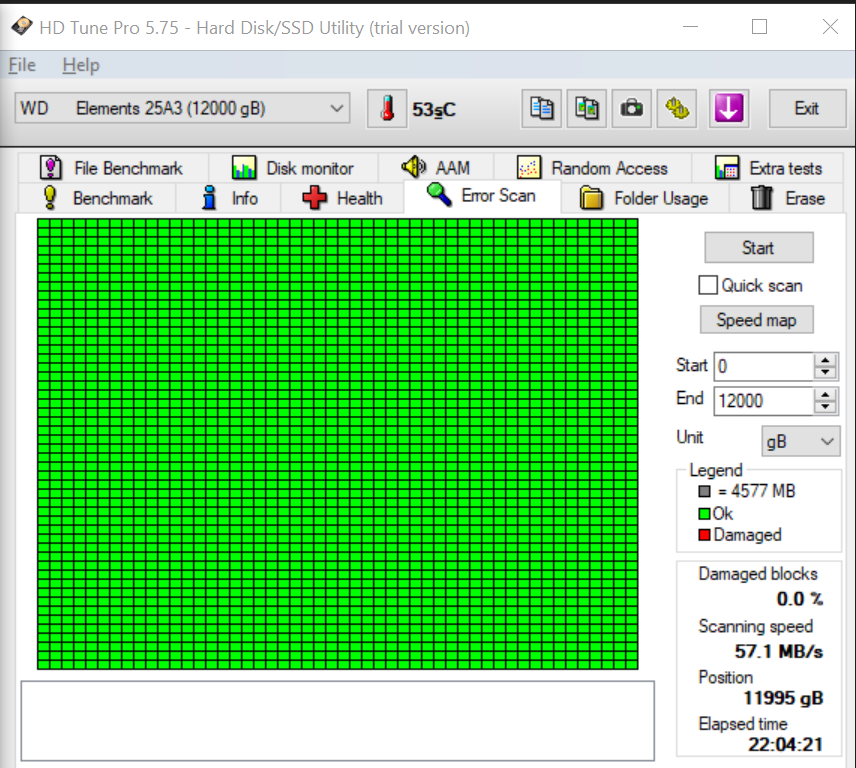Image resolution: width=856 pixels, height=768 pixels.
Task: Click inside the End value field
Action: click(x=760, y=401)
